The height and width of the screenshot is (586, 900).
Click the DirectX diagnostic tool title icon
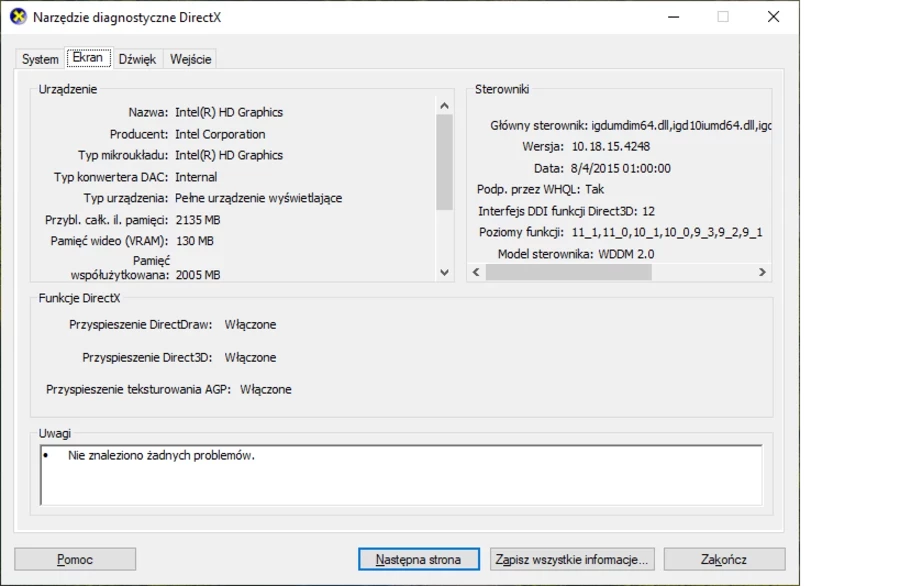coord(18,17)
